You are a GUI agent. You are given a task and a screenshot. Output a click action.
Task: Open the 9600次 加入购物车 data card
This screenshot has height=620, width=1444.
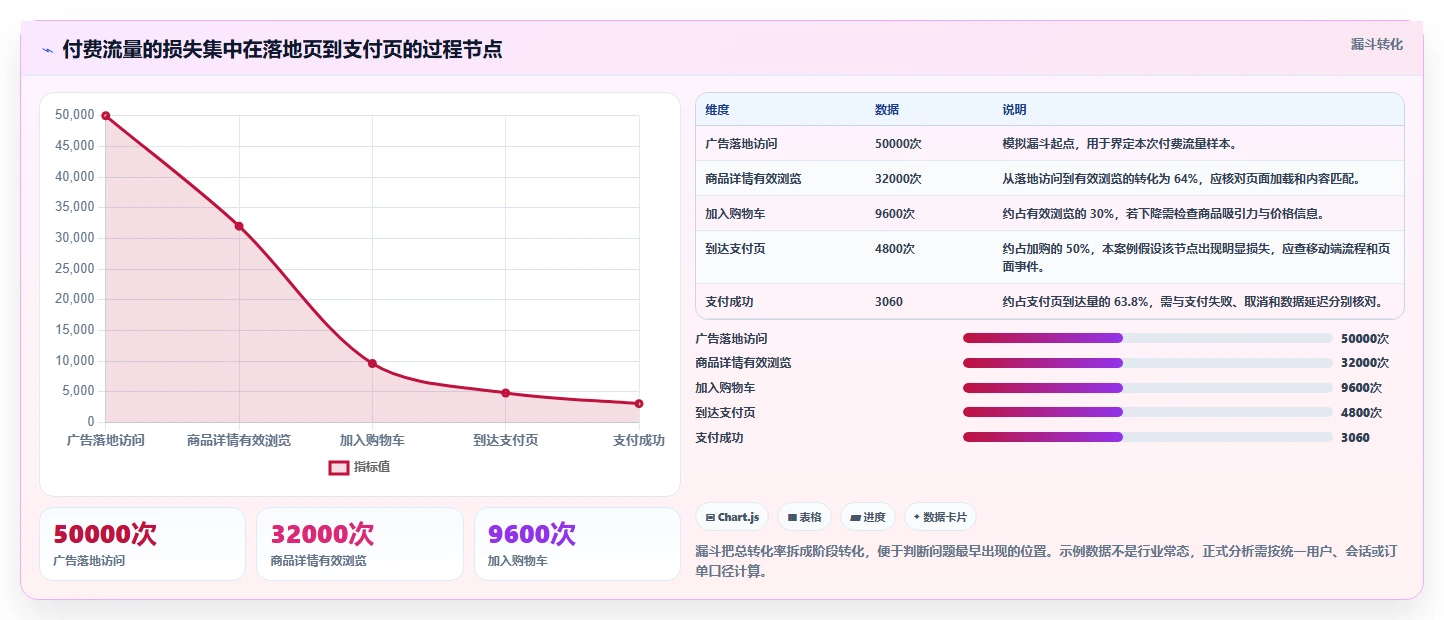pyautogui.click(x=577, y=544)
